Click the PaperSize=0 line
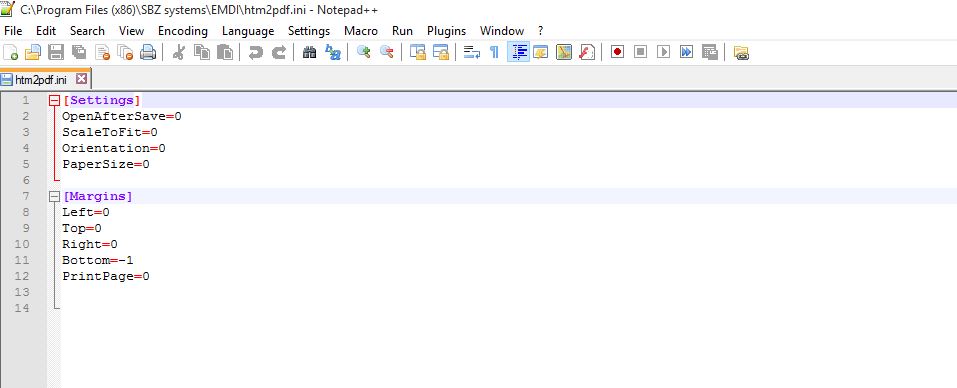 pos(106,164)
